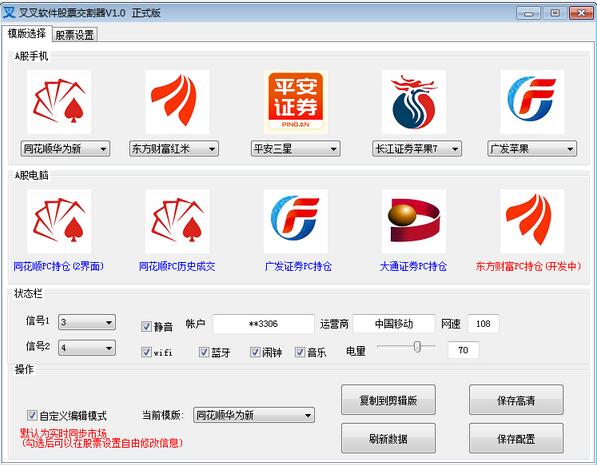This screenshot has height=465, width=597.
Task: Click the icon above 同花顺PC历史成交
Action: click(177, 221)
